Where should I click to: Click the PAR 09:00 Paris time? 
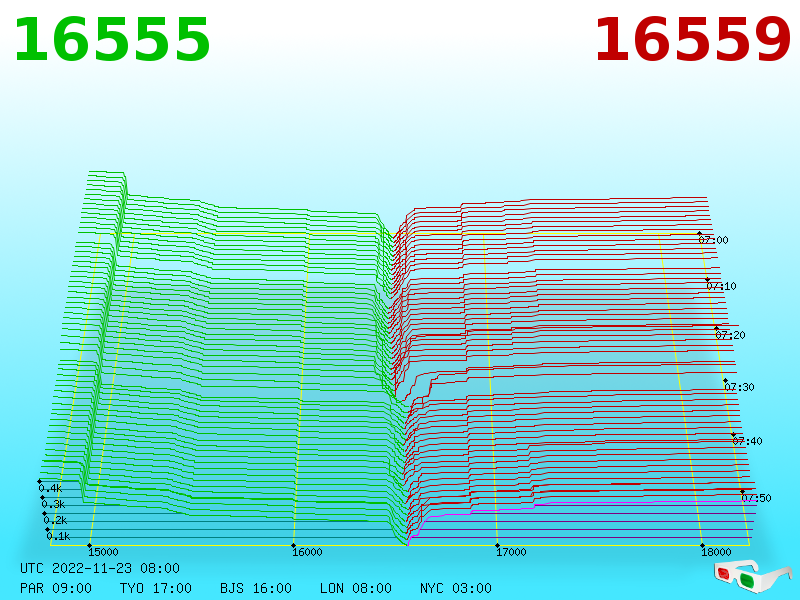click(56, 588)
